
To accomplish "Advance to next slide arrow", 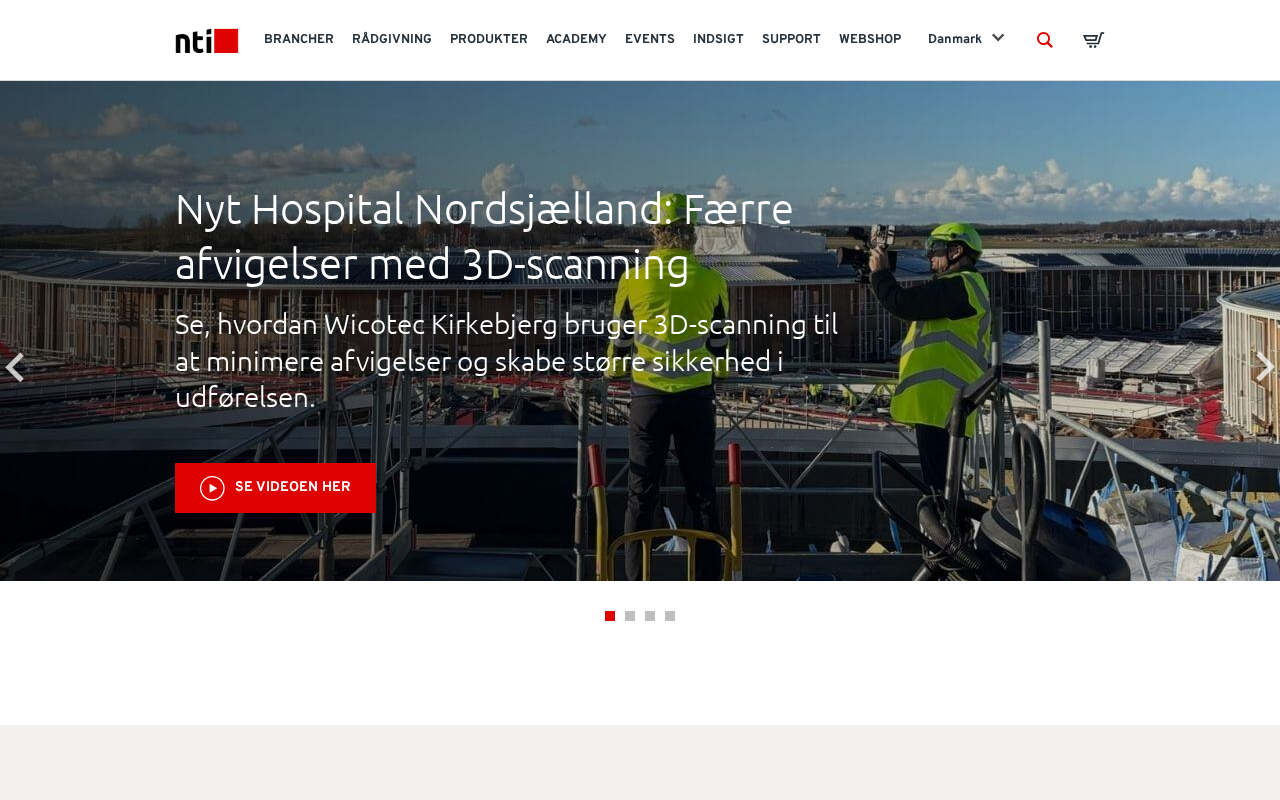I will (1265, 367).
